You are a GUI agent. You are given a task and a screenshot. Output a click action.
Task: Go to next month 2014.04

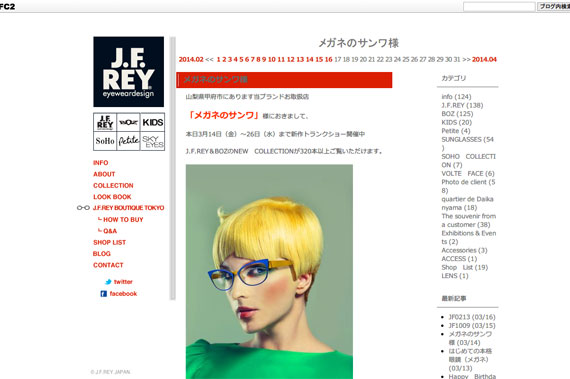click(x=484, y=59)
